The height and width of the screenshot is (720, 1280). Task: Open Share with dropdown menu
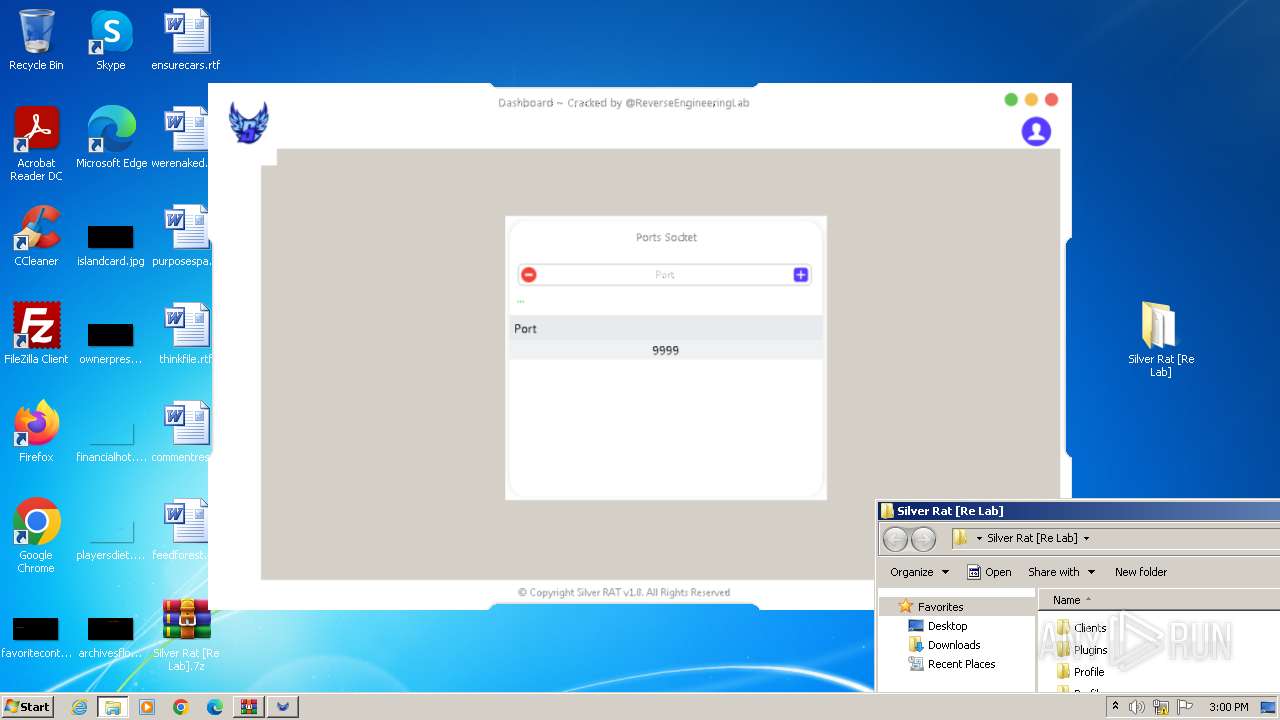(1061, 572)
